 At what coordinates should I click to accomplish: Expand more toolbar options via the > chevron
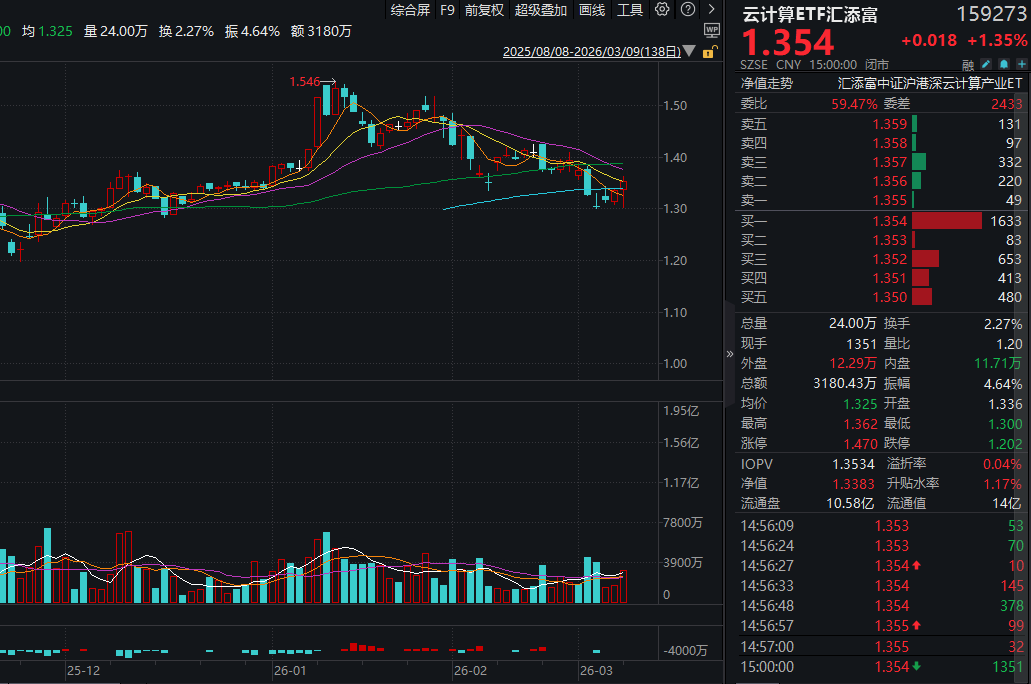[714, 9]
